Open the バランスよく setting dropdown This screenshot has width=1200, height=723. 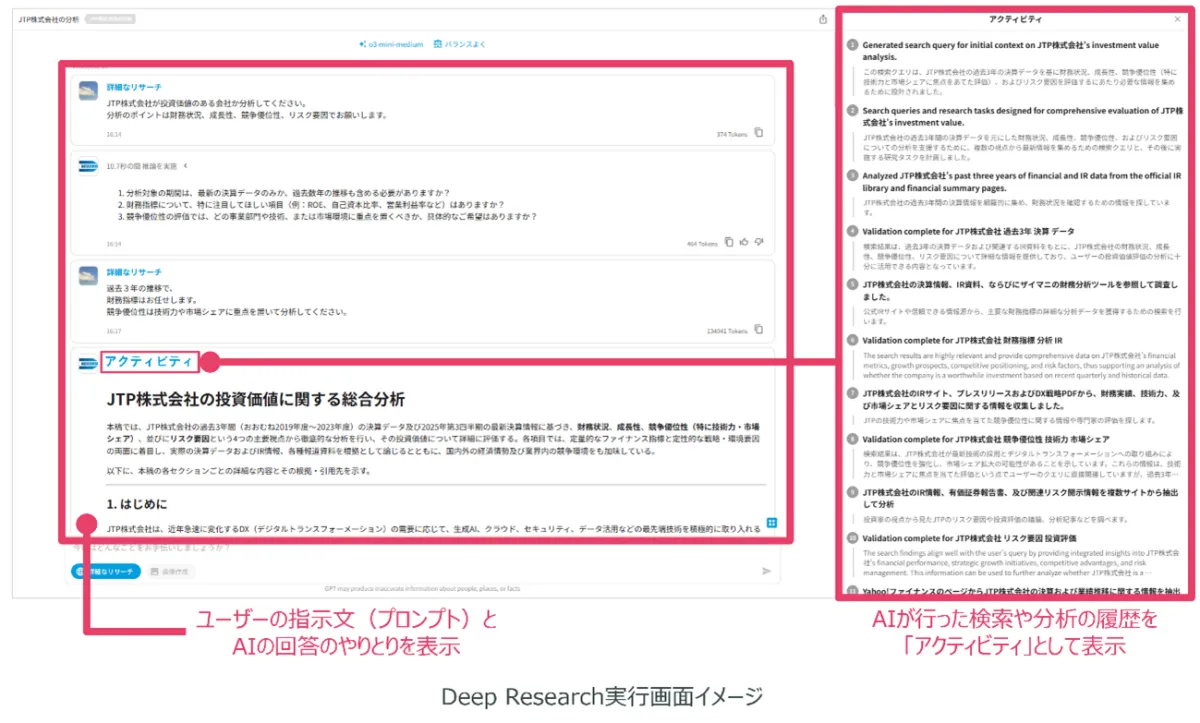pos(460,44)
